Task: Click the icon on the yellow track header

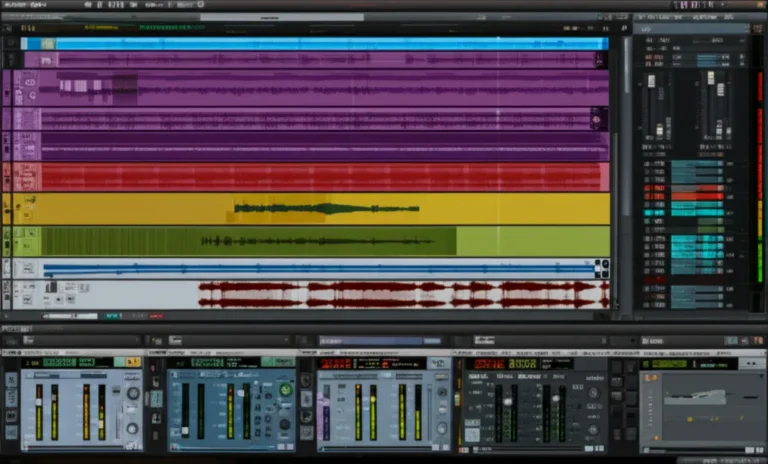Action: coord(29,200)
